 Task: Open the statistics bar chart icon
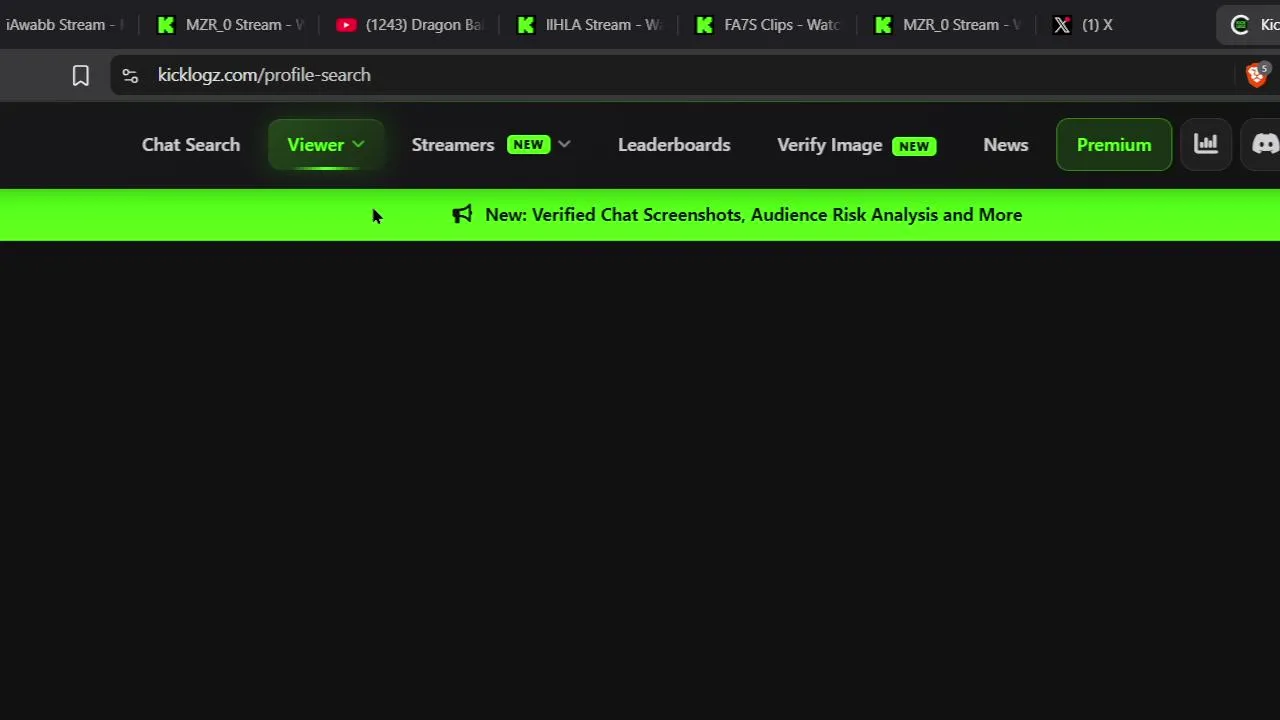click(x=1206, y=144)
